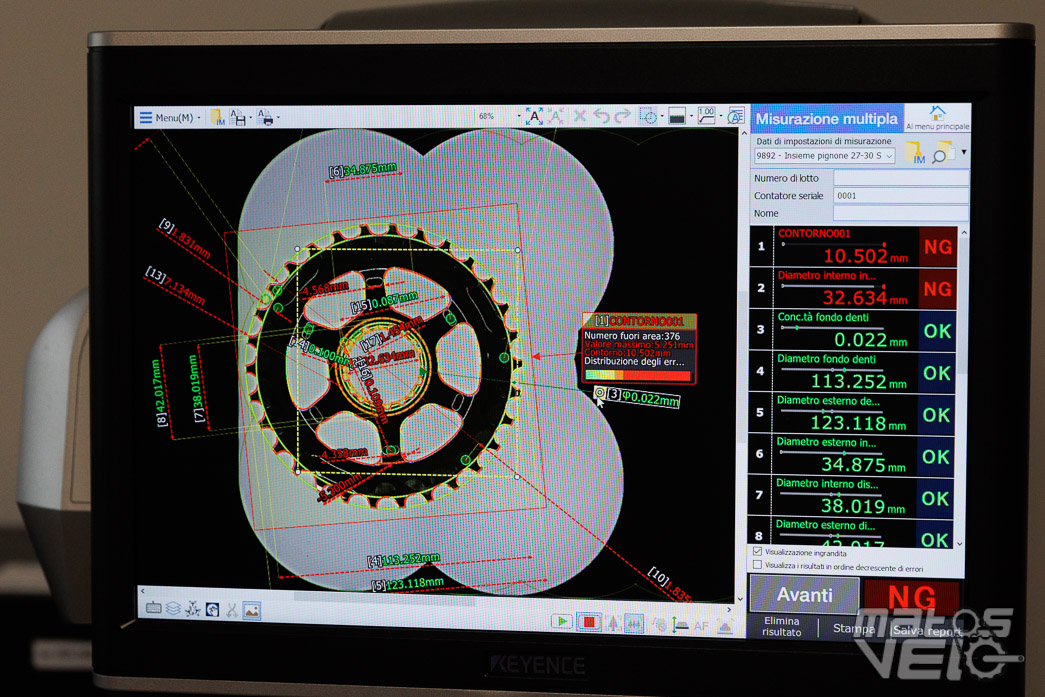The height and width of the screenshot is (697, 1045).
Task: Select result row 5 Diametro esterno 123.118 mm
Action: (x=853, y=413)
